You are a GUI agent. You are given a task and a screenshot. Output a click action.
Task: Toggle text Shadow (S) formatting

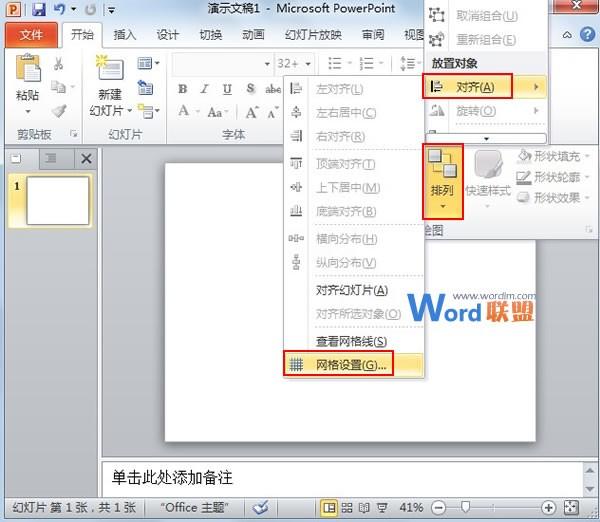tap(250, 89)
